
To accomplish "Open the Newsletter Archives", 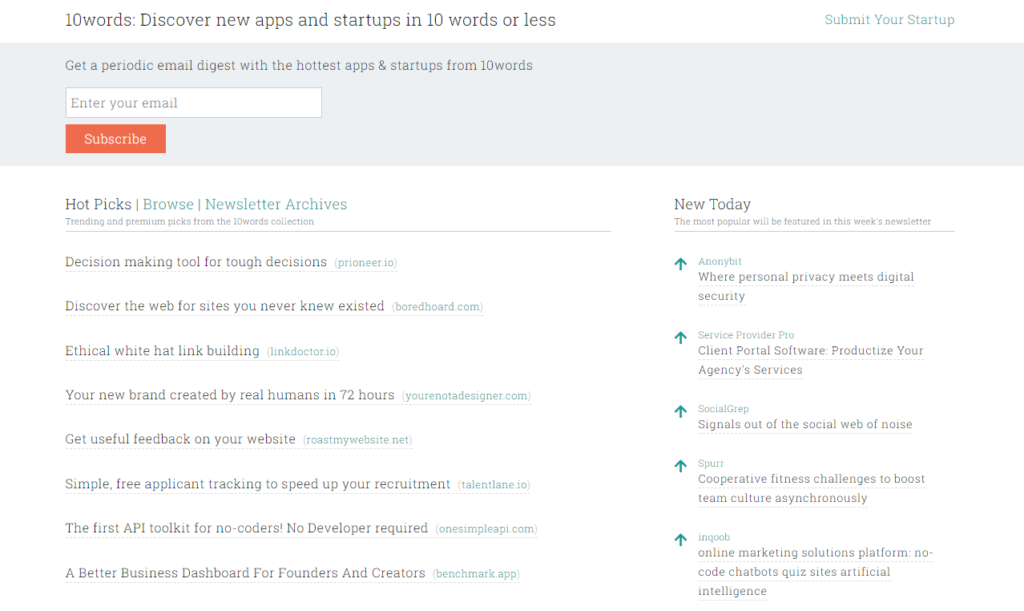I will point(276,204).
